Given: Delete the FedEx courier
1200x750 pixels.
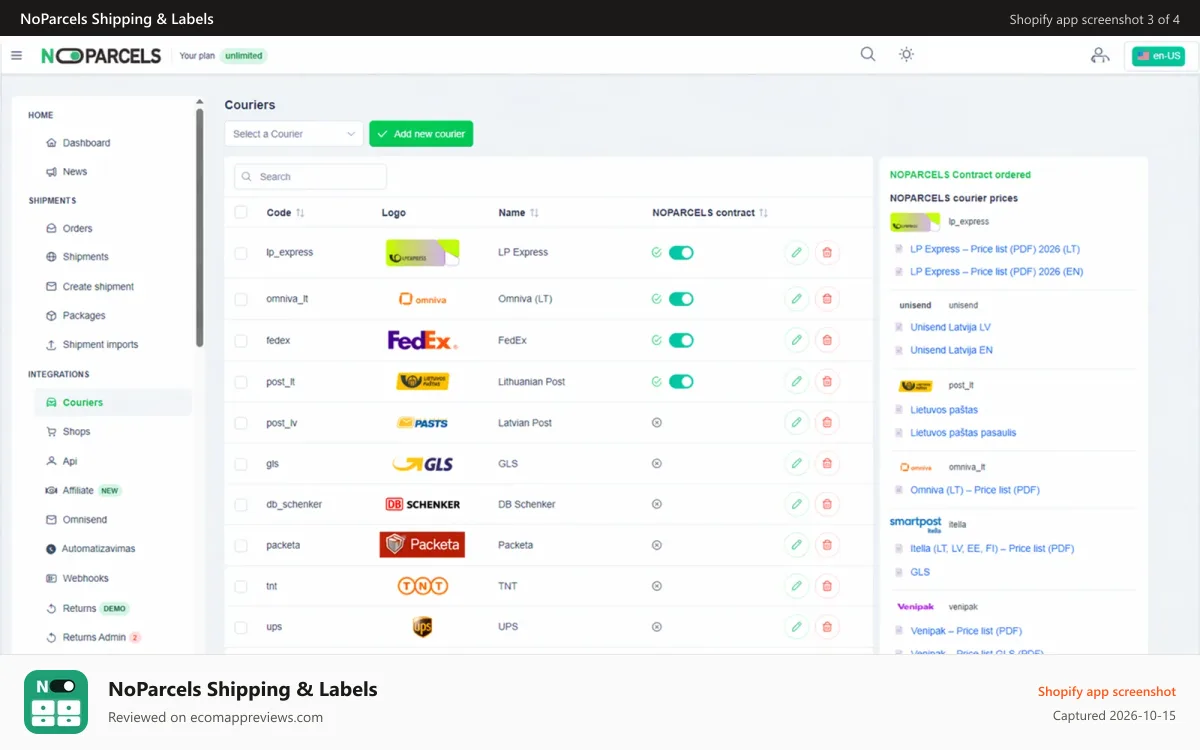Looking at the screenshot, I should click(x=827, y=340).
